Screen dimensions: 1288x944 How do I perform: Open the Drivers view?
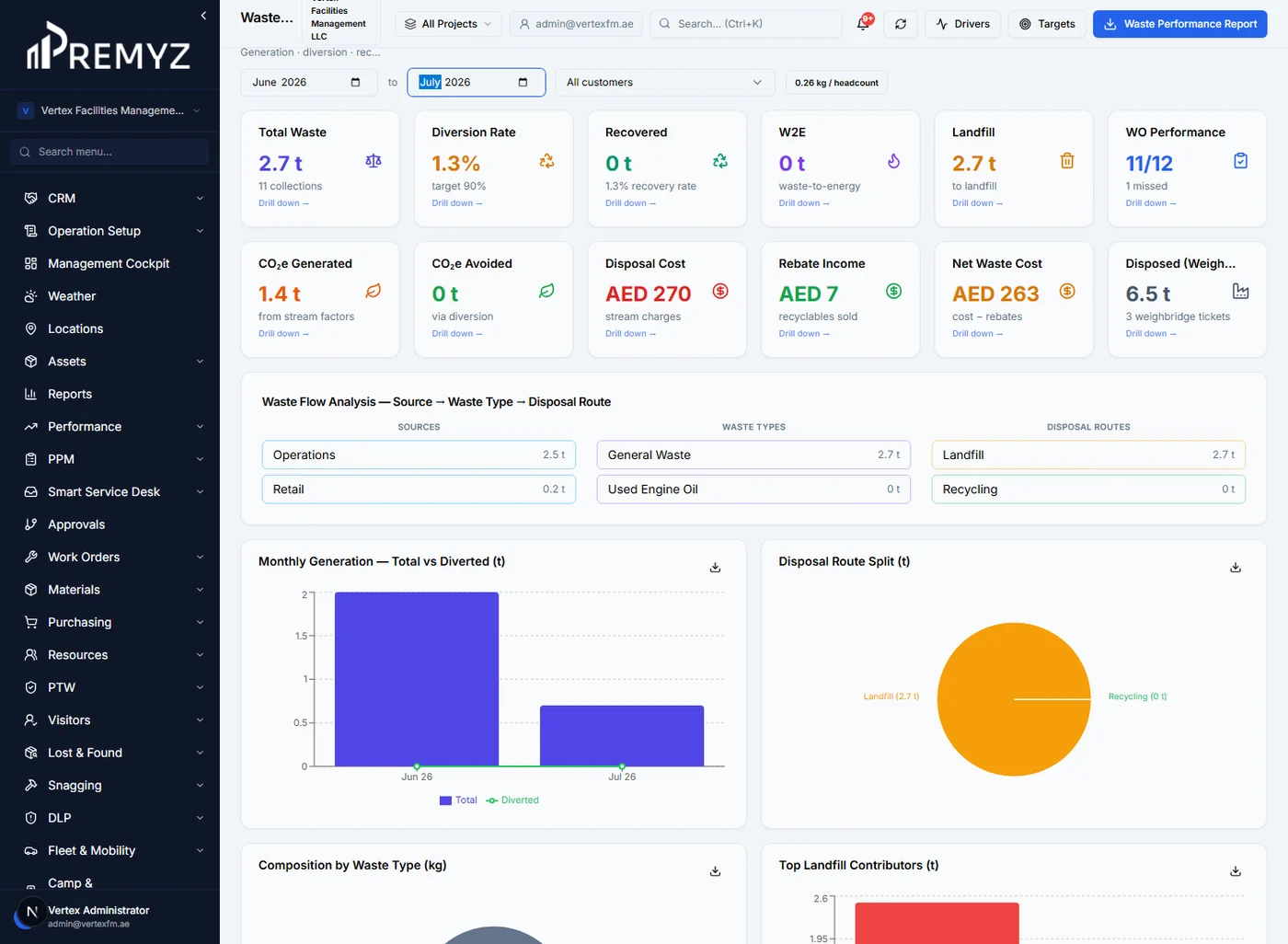tap(962, 24)
